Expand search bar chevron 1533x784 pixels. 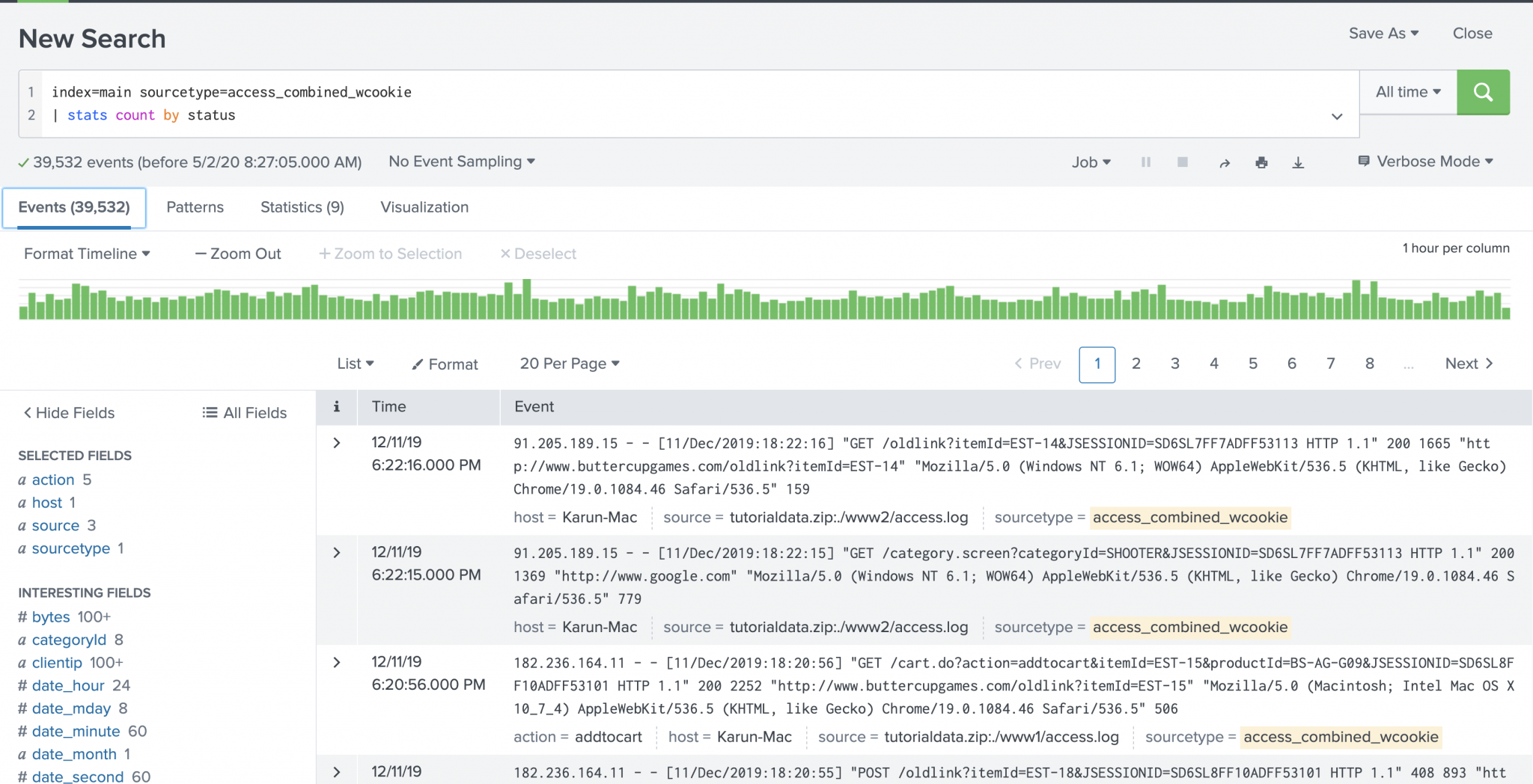(x=1337, y=116)
